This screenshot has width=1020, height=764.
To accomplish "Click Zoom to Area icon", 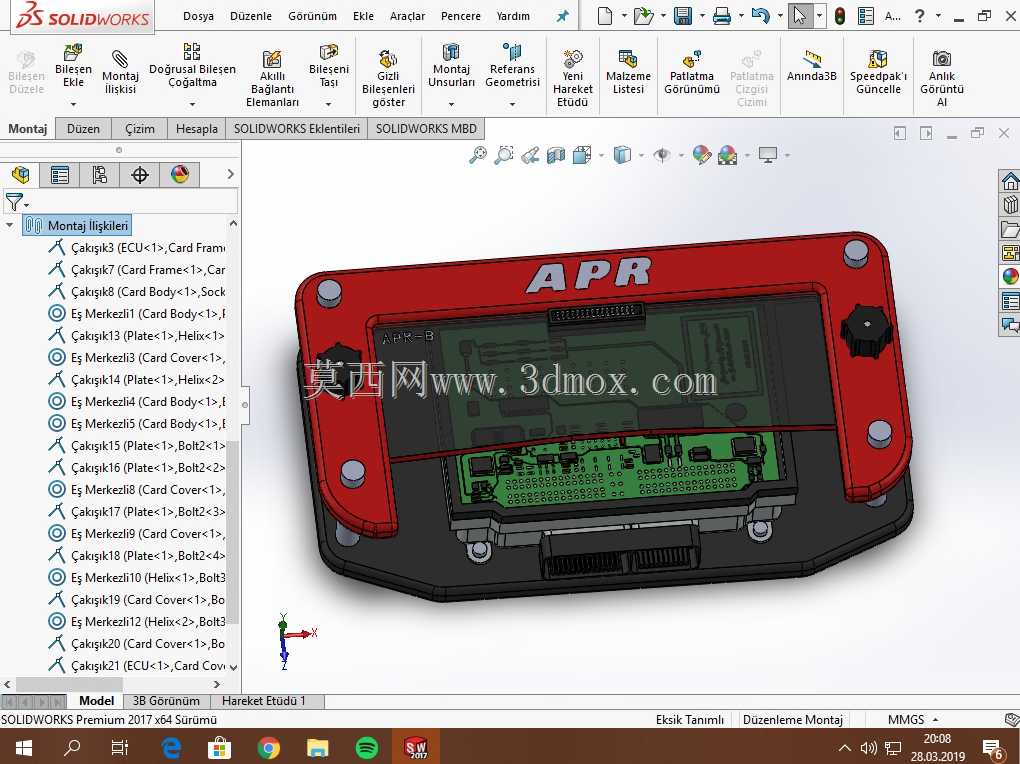I will click(503, 155).
